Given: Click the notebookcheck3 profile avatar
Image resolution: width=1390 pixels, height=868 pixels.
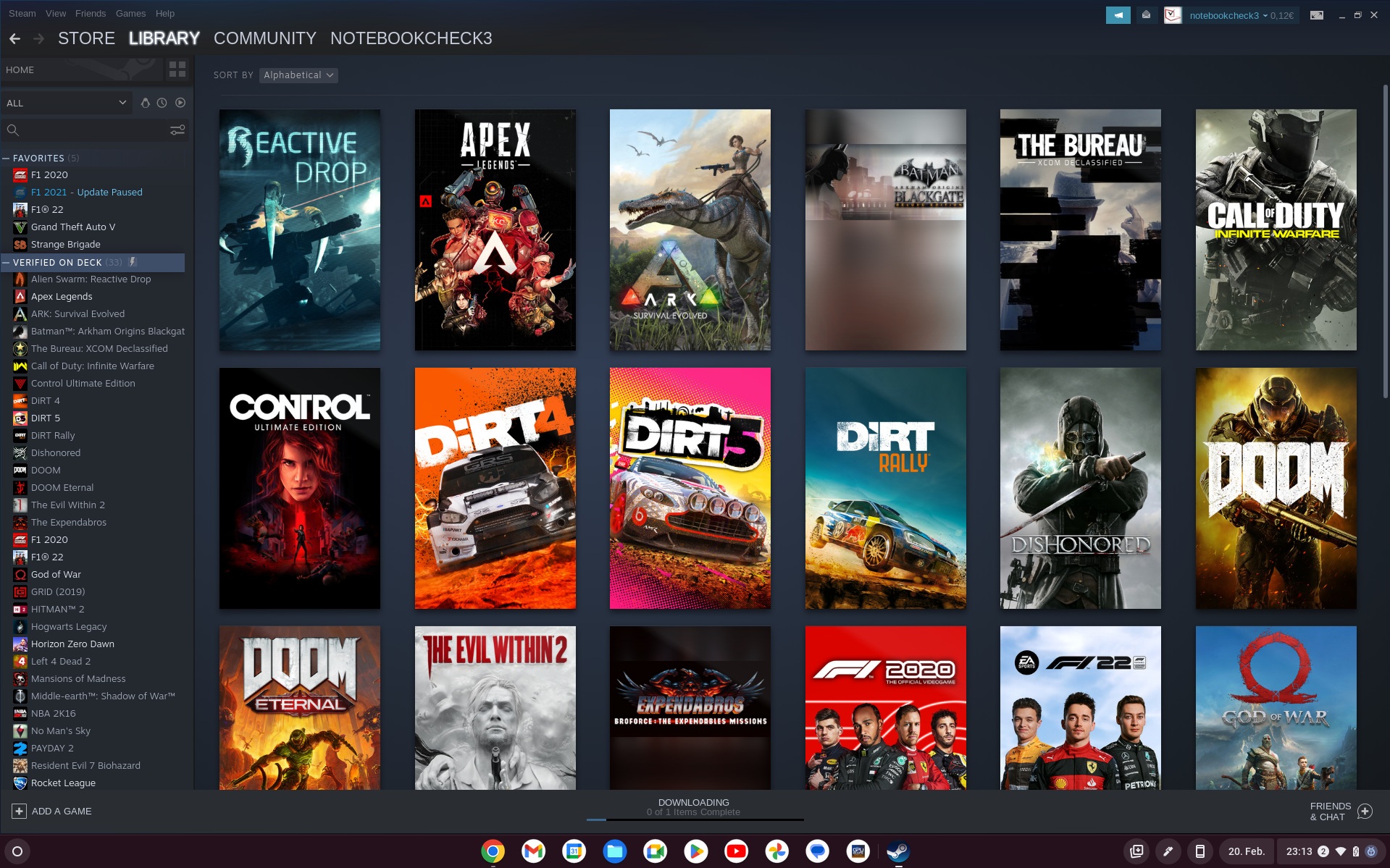Looking at the screenshot, I should (x=1173, y=15).
